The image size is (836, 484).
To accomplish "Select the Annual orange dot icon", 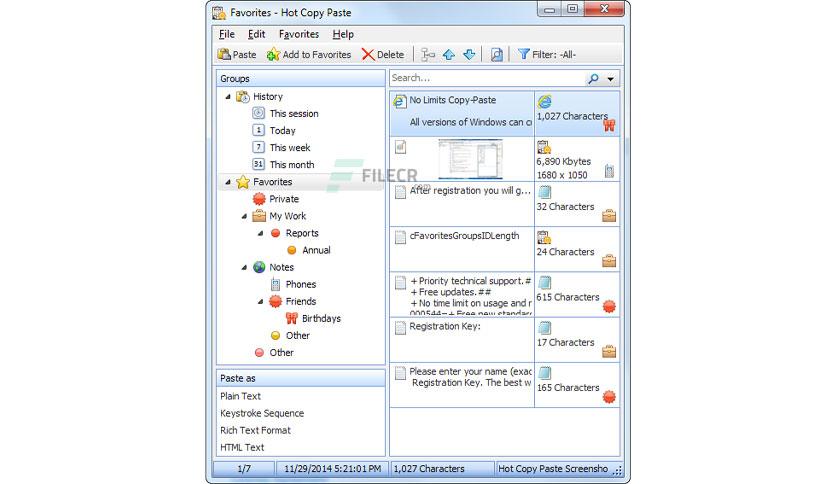I will (x=292, y=250).
